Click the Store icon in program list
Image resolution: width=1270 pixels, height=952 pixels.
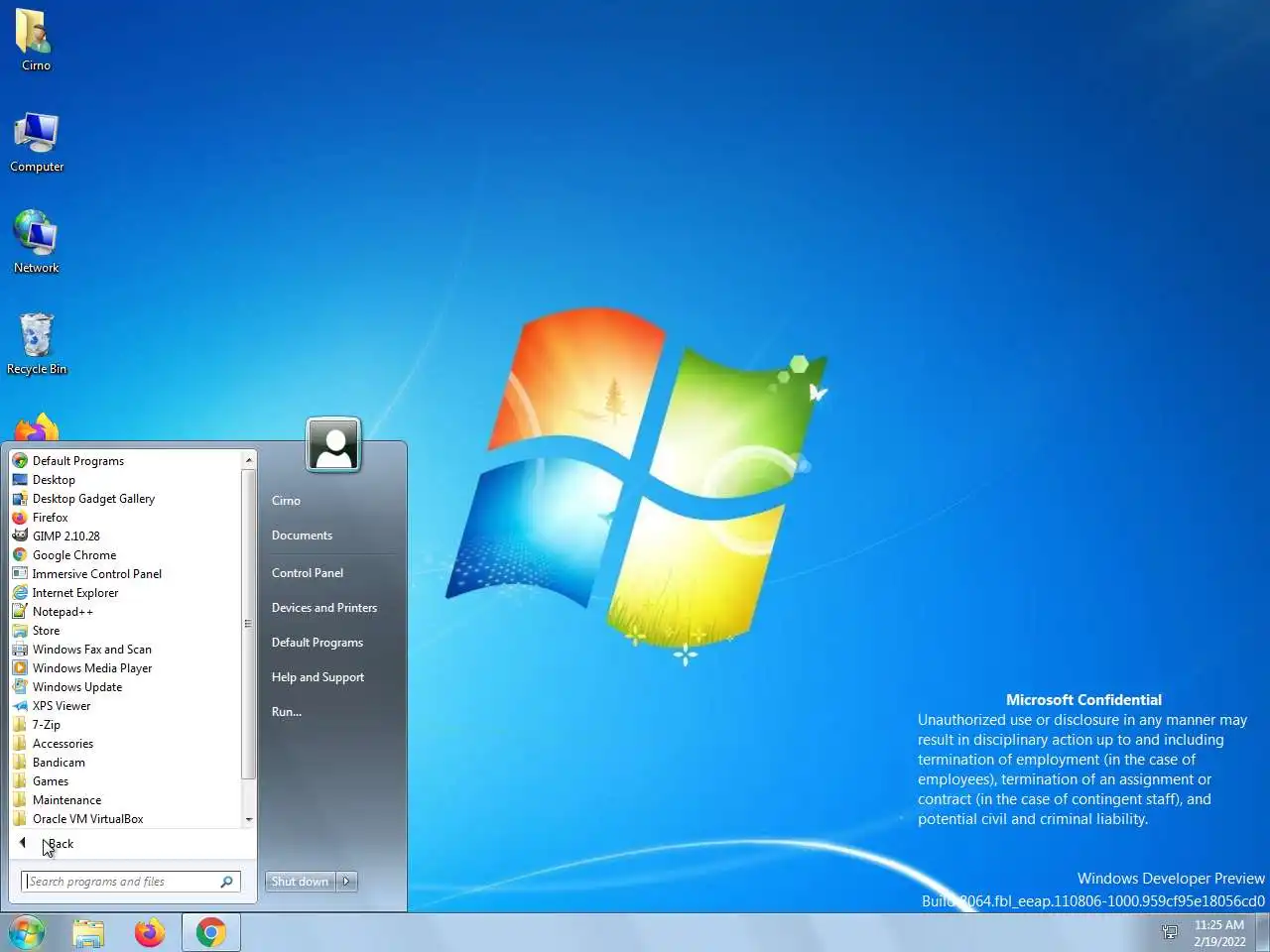tap(20, 631)
